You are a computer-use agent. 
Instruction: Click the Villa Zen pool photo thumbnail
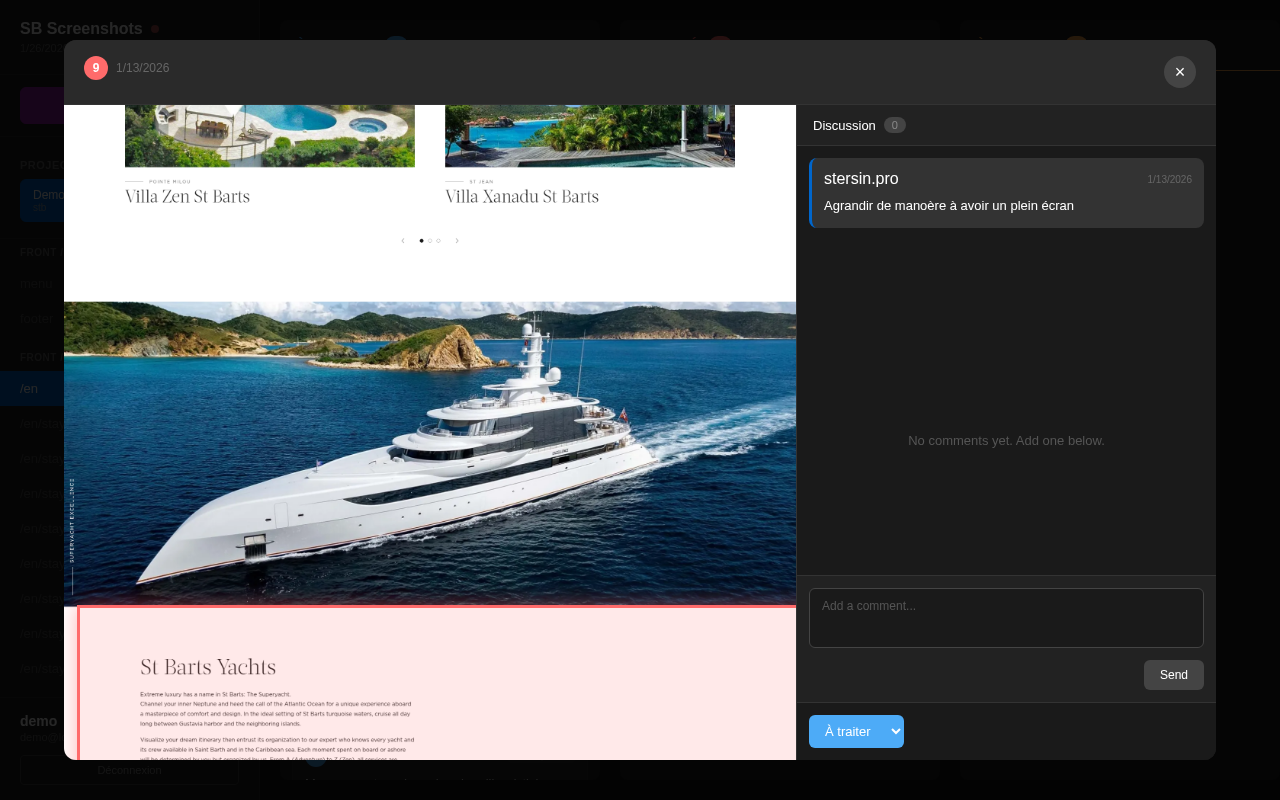point(270,136)
